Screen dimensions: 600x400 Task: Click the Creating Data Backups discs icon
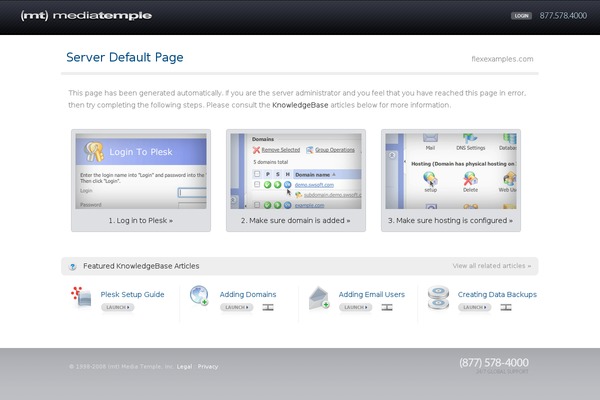pyautogui.click(x=438, y=297)
